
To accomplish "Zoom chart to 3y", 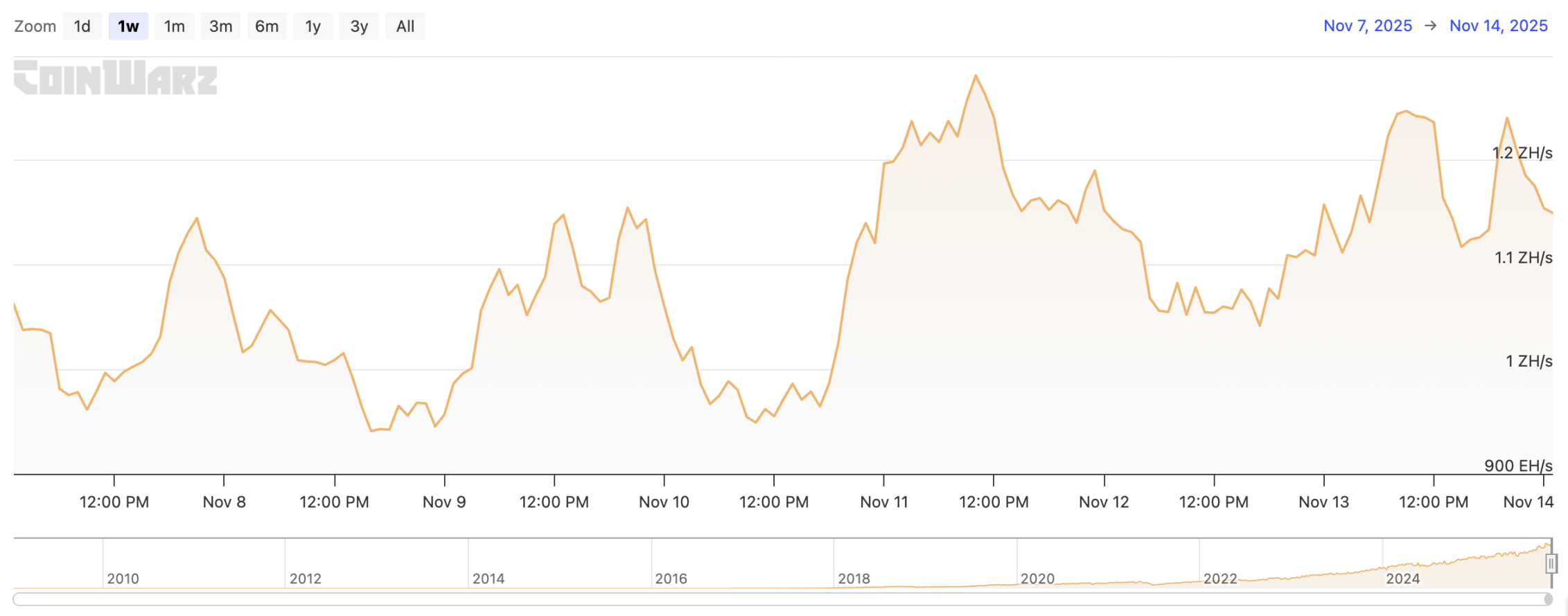I will click(x=359, y=26).
